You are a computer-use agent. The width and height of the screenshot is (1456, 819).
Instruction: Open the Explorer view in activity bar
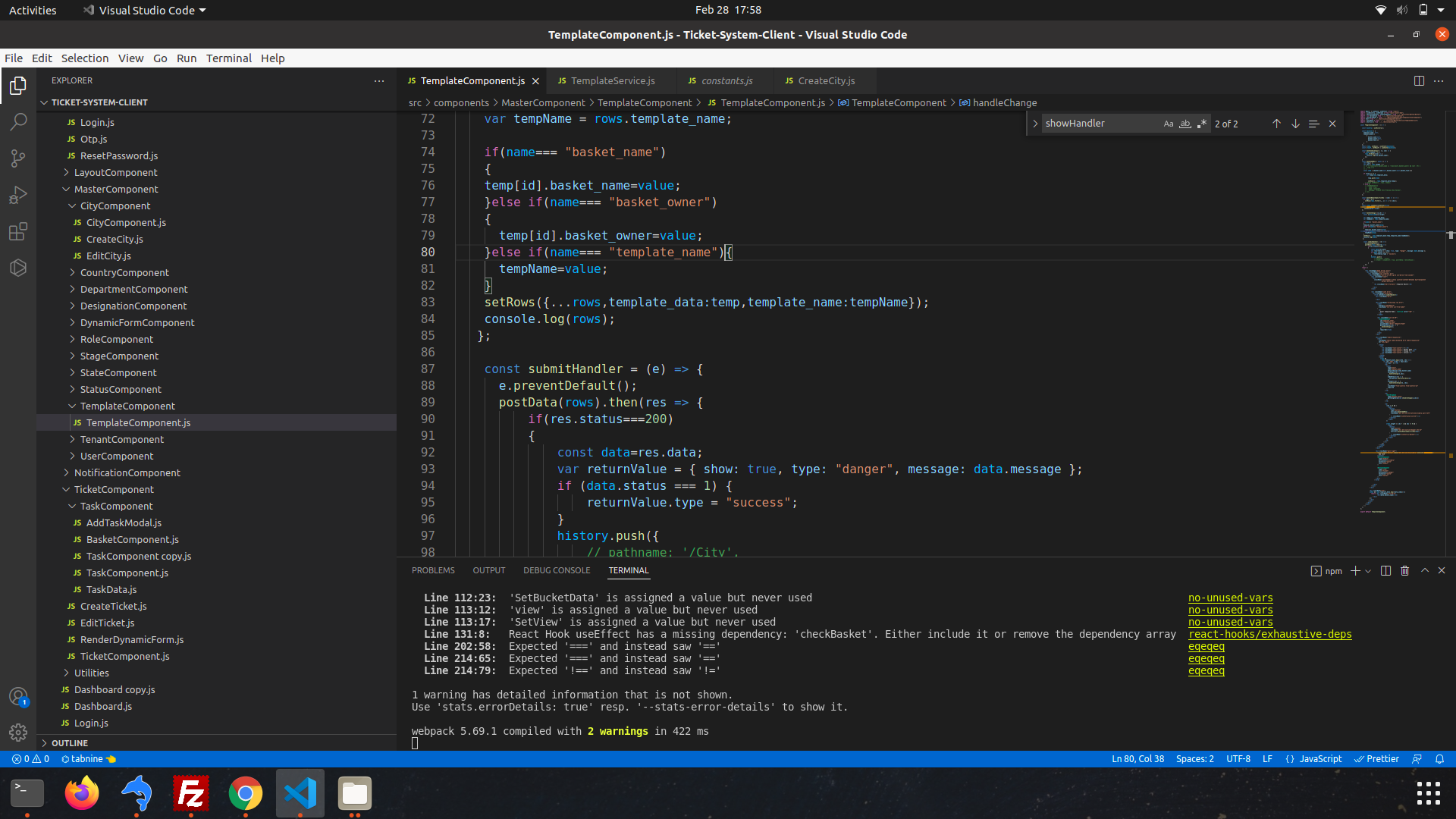pyautogui.click(x=18, y=86)
